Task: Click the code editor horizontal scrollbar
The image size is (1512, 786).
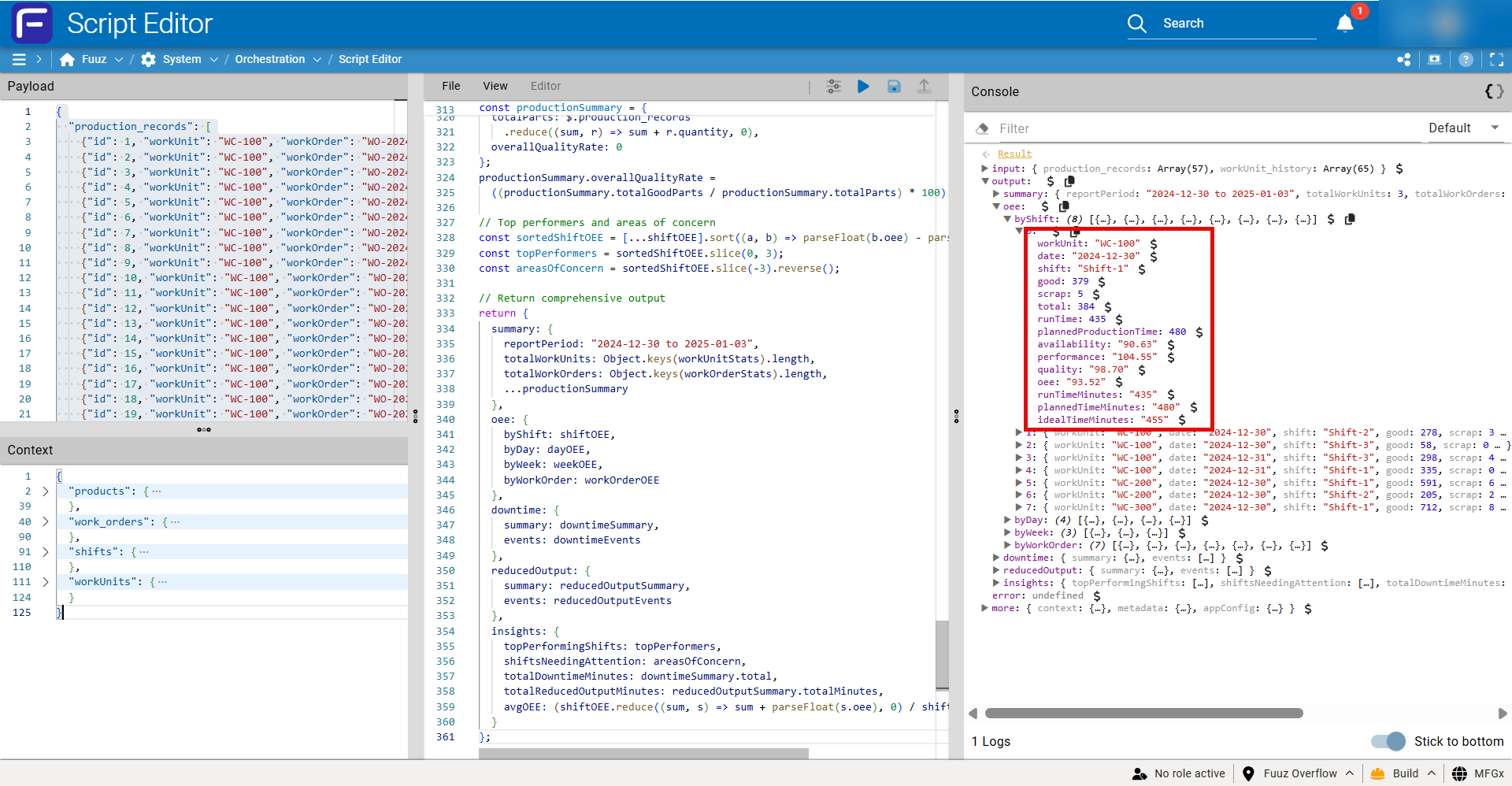Action: 643,754
